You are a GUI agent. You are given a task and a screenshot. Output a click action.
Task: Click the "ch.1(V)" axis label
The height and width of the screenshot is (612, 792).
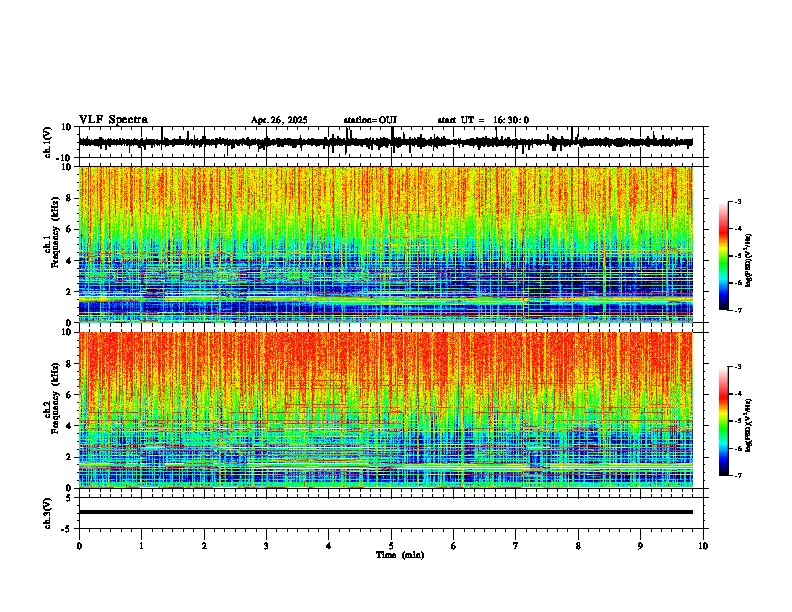[x=48, y=142]
